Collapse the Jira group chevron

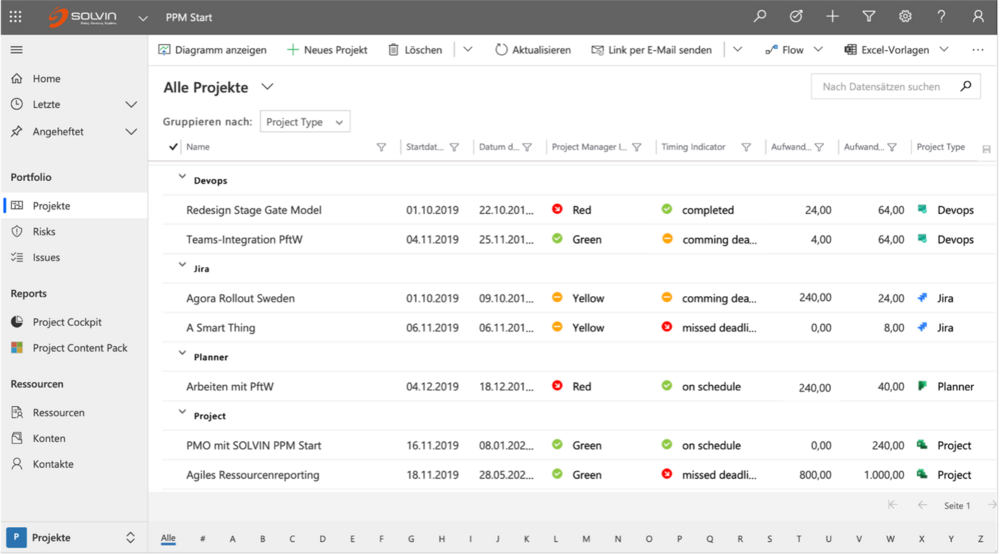tap(182, 265)
